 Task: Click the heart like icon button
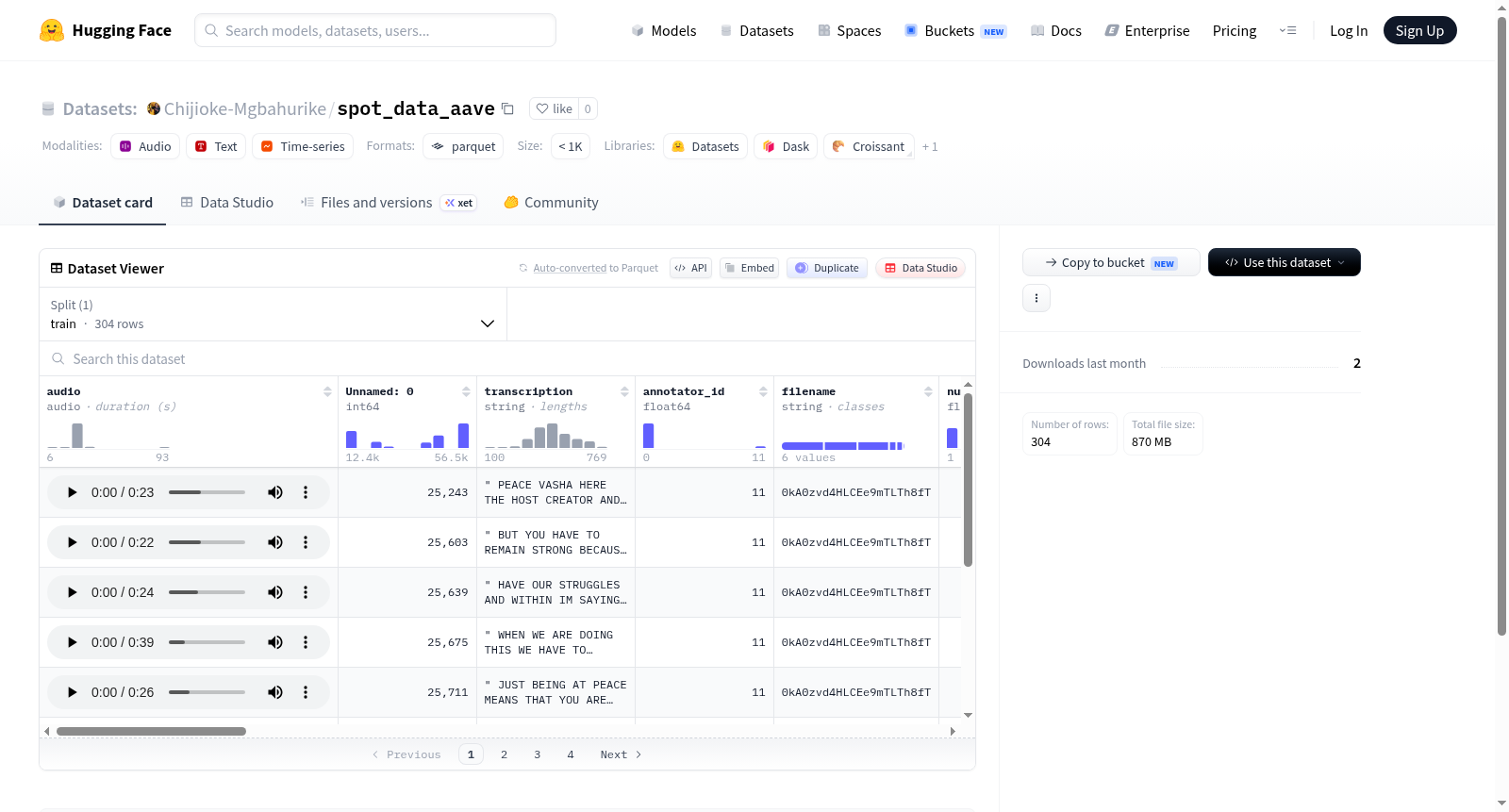point(554,108)
